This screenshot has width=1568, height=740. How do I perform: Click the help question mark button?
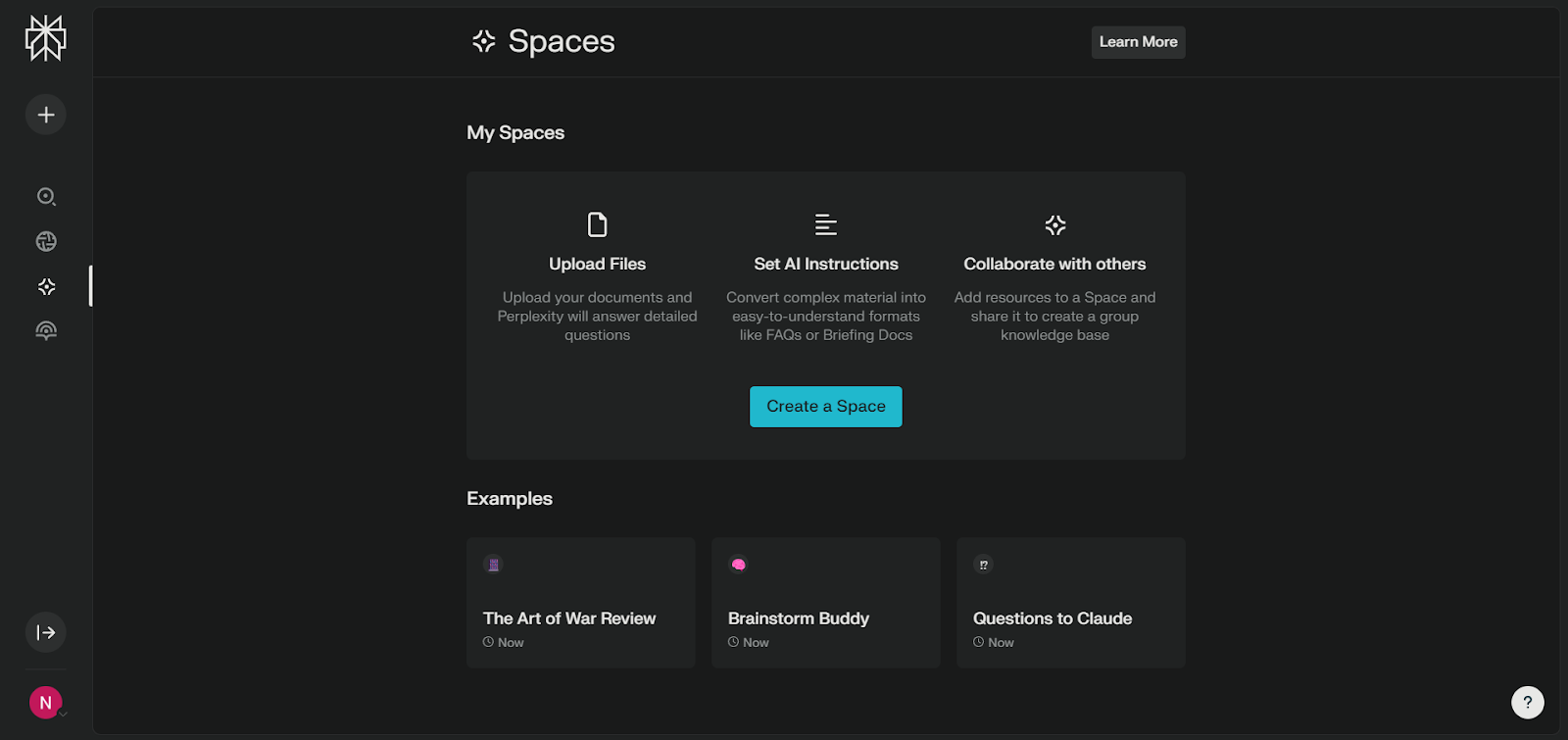tap(1528, 702)
